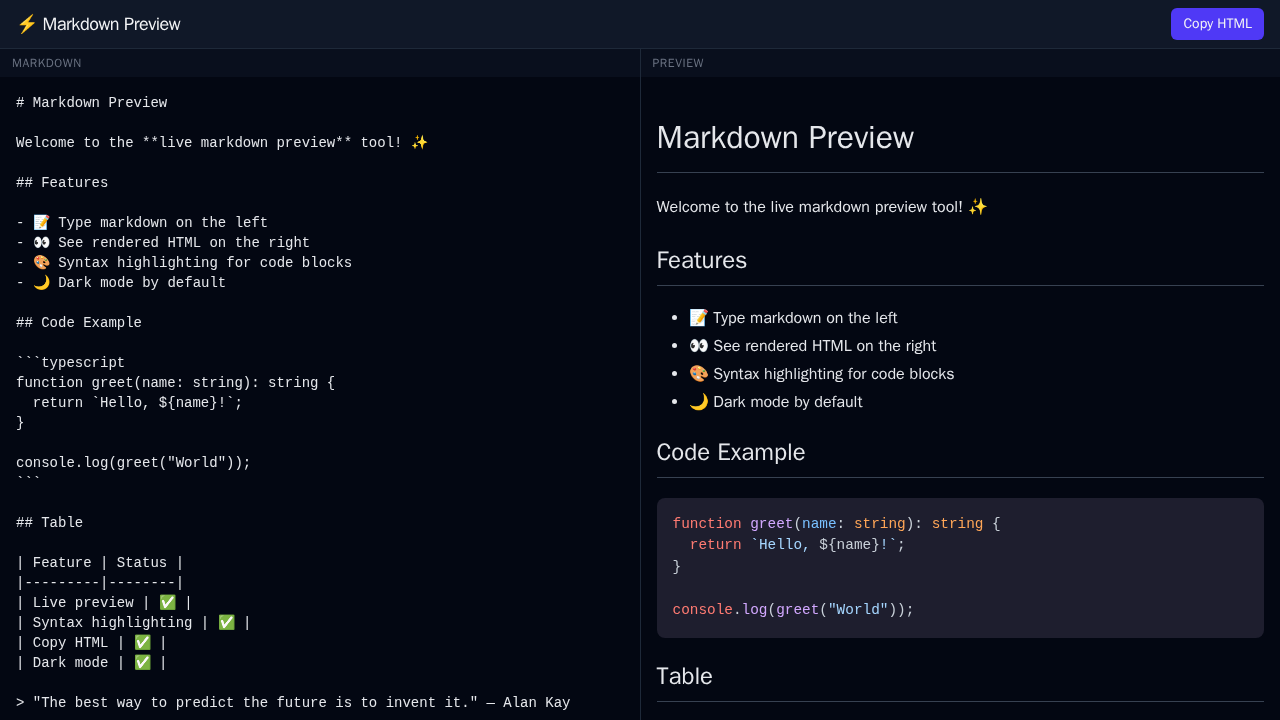Toggle the Dark mode checkmark in the table
The image size is (1280, 720).
pos(142,662)
